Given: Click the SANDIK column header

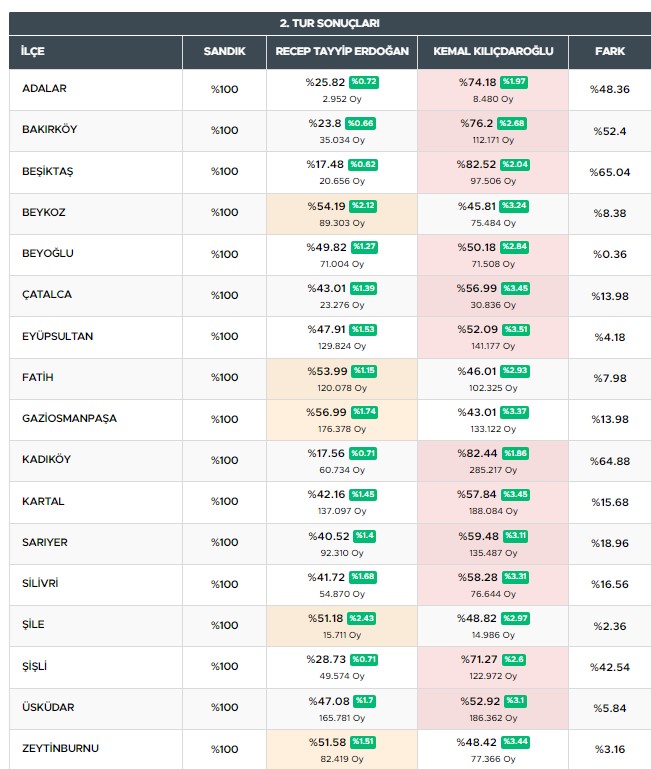Looking at the screenshot, I should [x=224, y=51].
